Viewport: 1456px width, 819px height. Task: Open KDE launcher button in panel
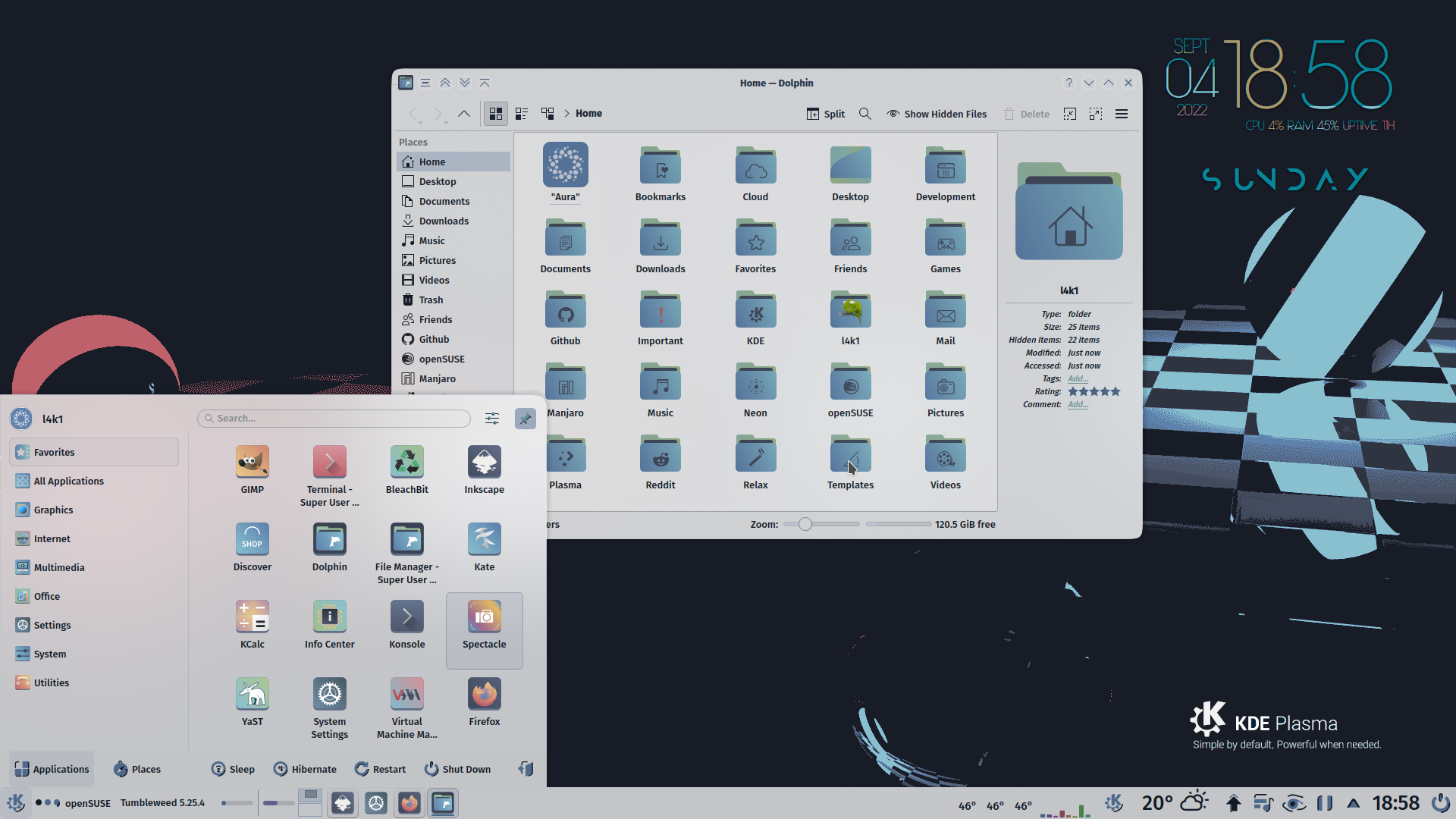pos(16,803)
